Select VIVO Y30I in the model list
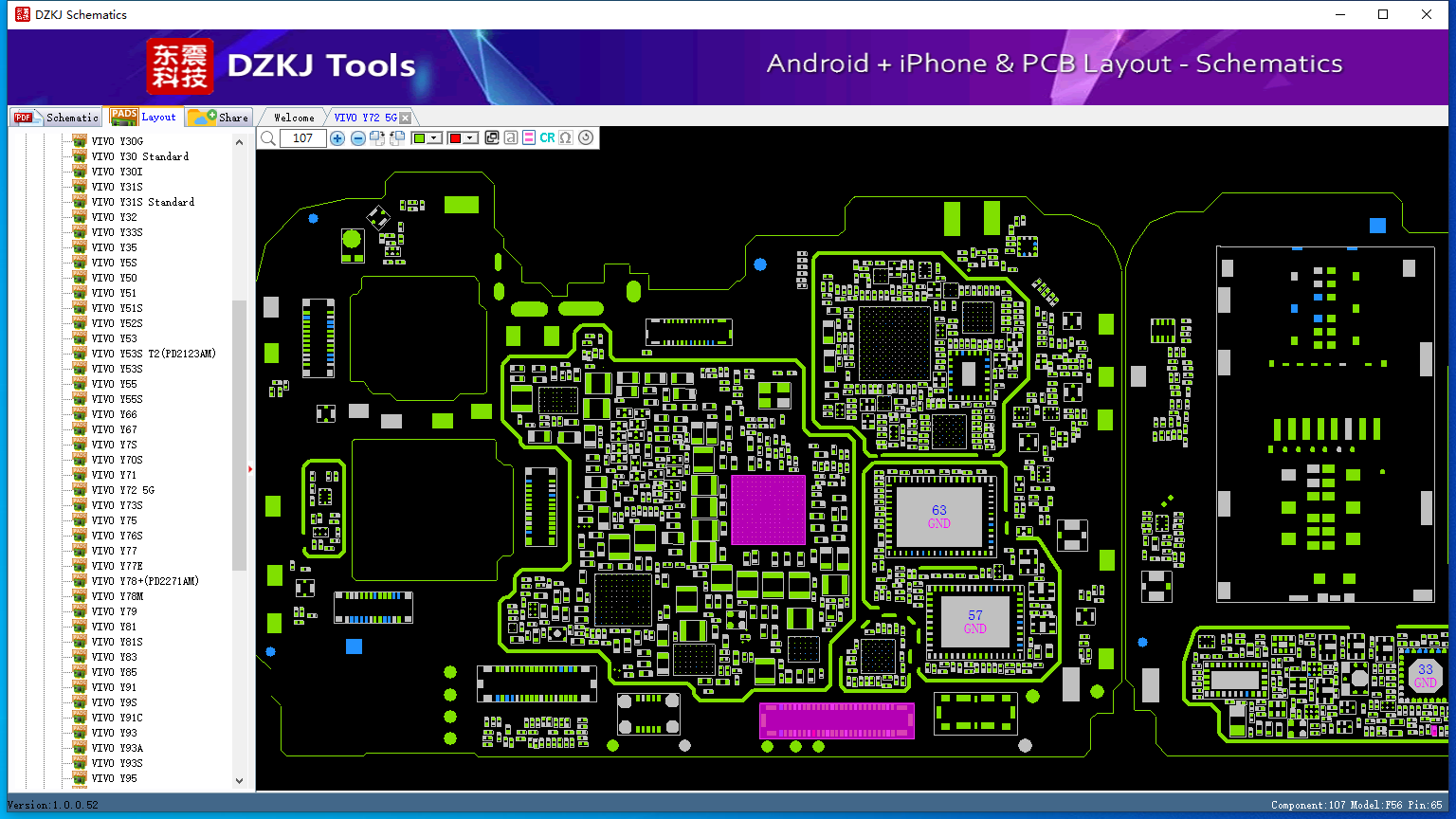The image size is (1456, 819). click(x=117, y=172)
